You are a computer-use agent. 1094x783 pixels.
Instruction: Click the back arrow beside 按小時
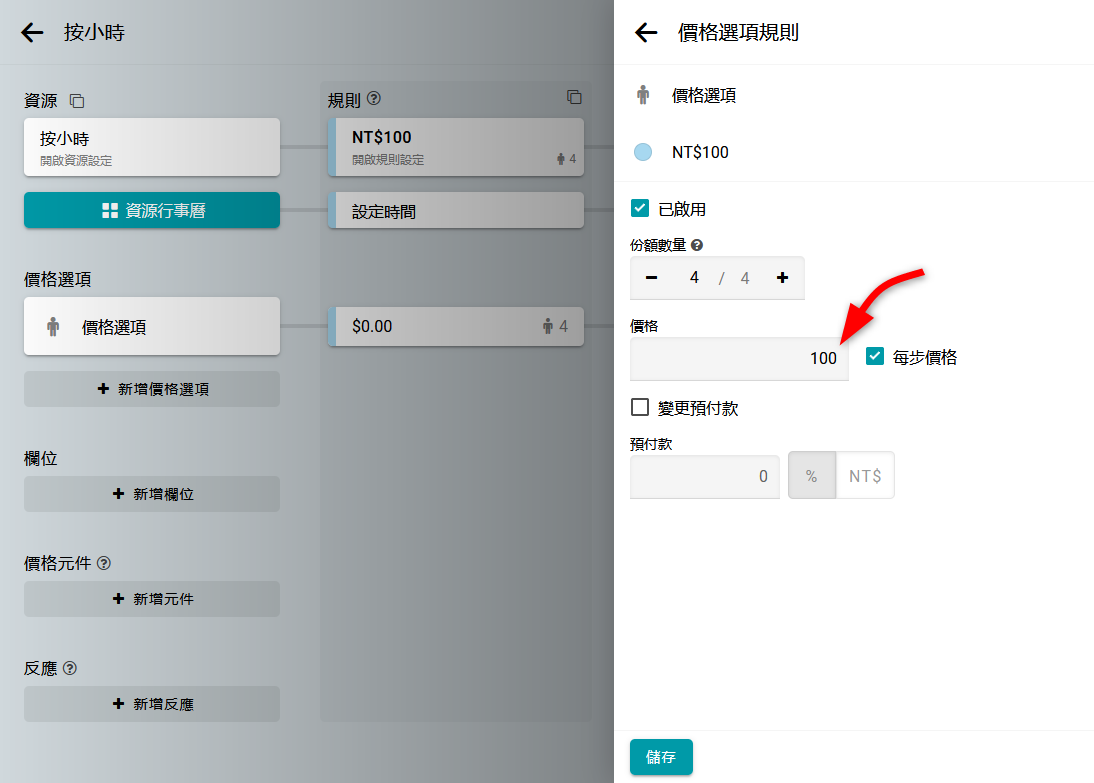[33, 32]
